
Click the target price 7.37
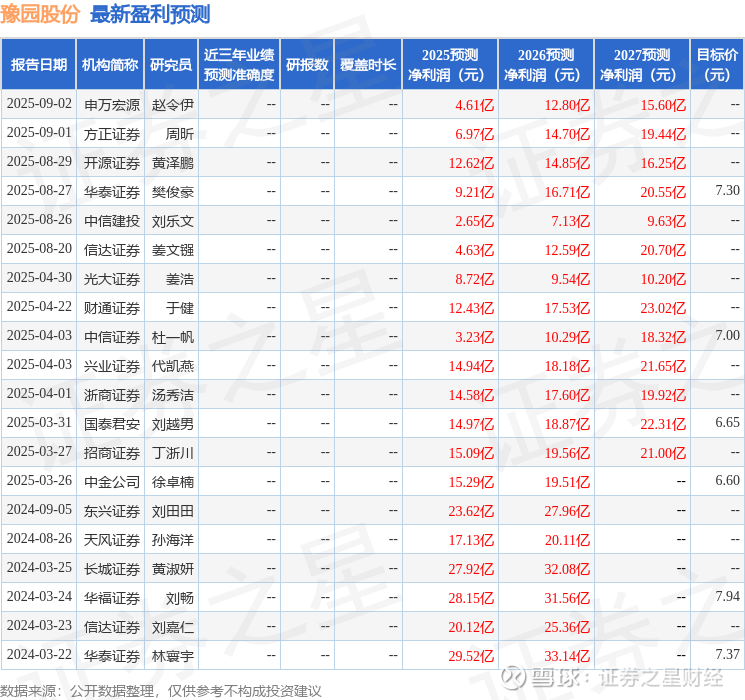pos(727,654)
